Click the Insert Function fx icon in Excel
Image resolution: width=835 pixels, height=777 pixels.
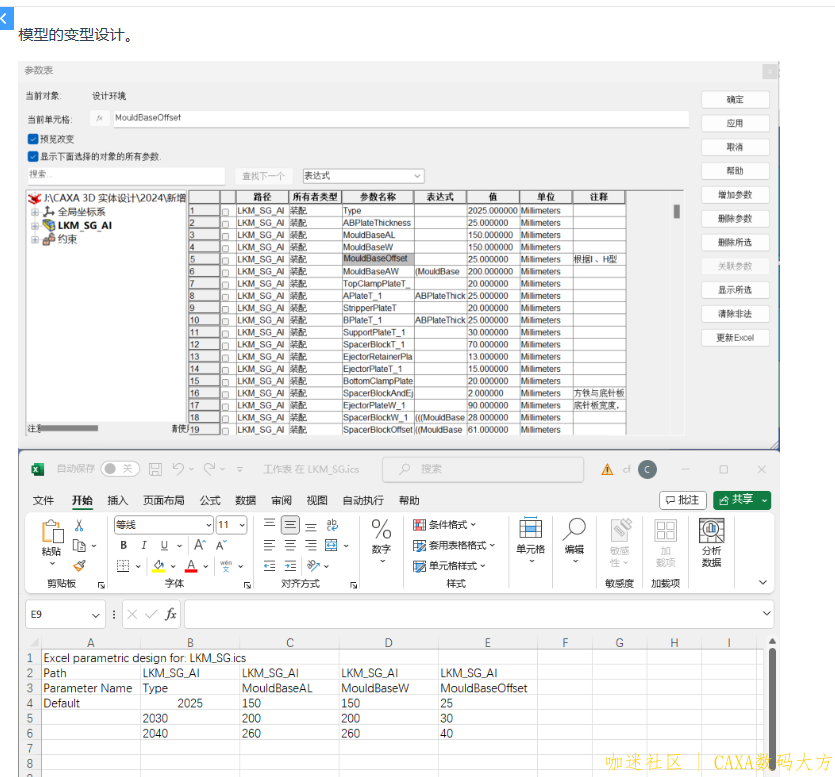pos(171,614)
